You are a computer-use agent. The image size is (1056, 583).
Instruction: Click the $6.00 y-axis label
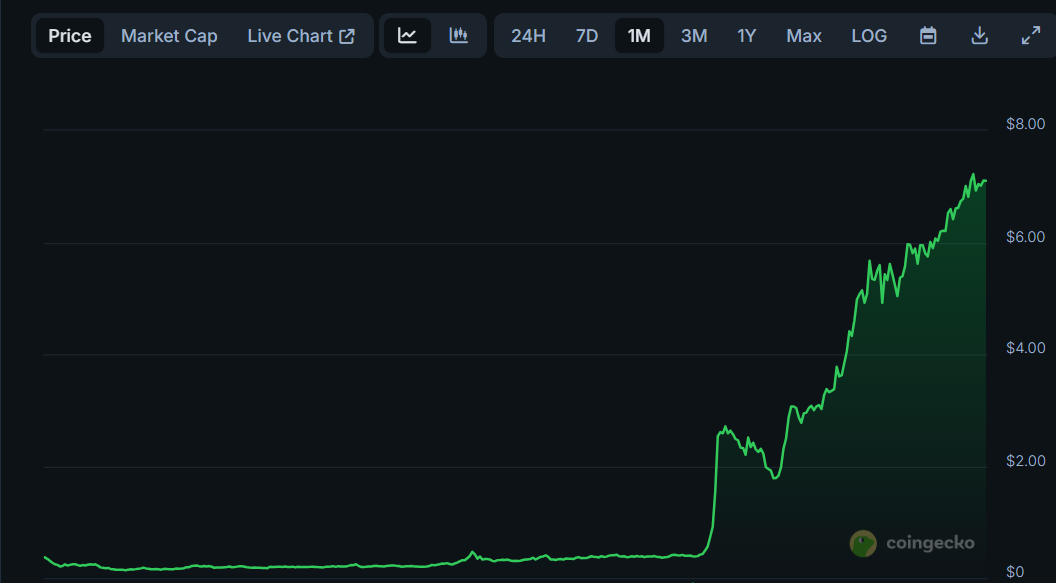click(x=1025, y=237)
